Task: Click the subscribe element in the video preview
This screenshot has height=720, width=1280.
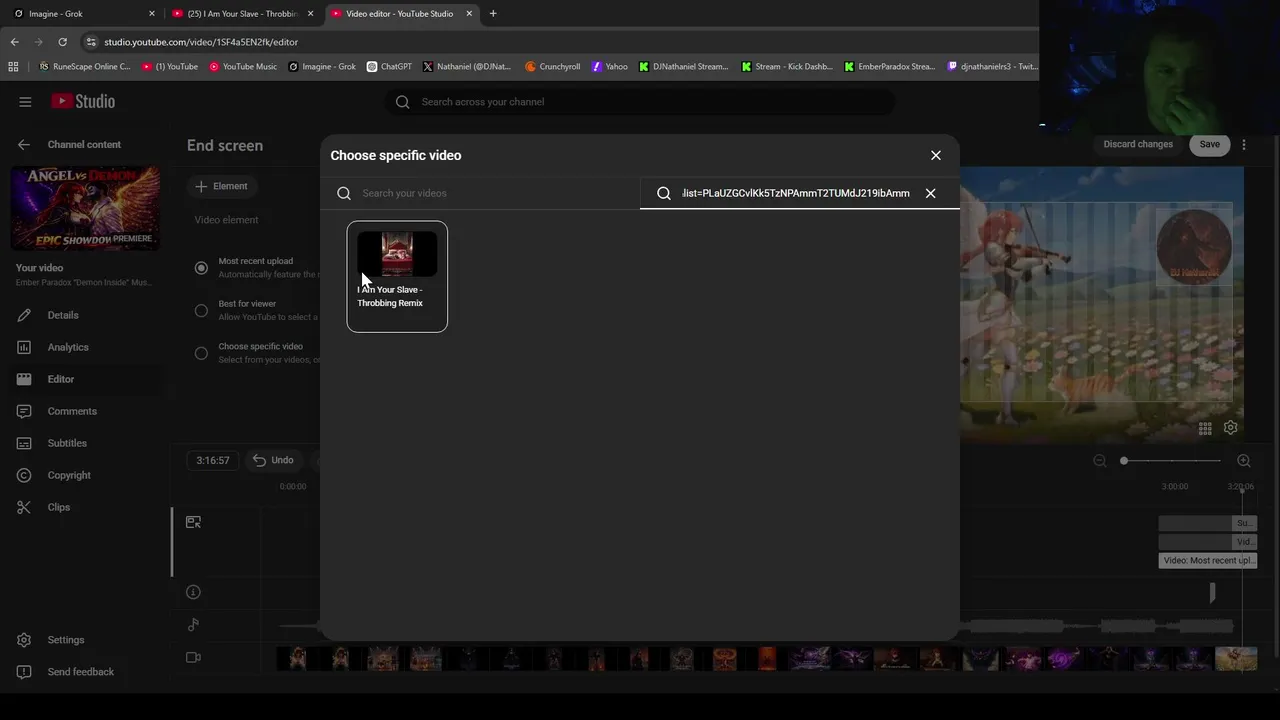Action: (x=1194, y=245)
